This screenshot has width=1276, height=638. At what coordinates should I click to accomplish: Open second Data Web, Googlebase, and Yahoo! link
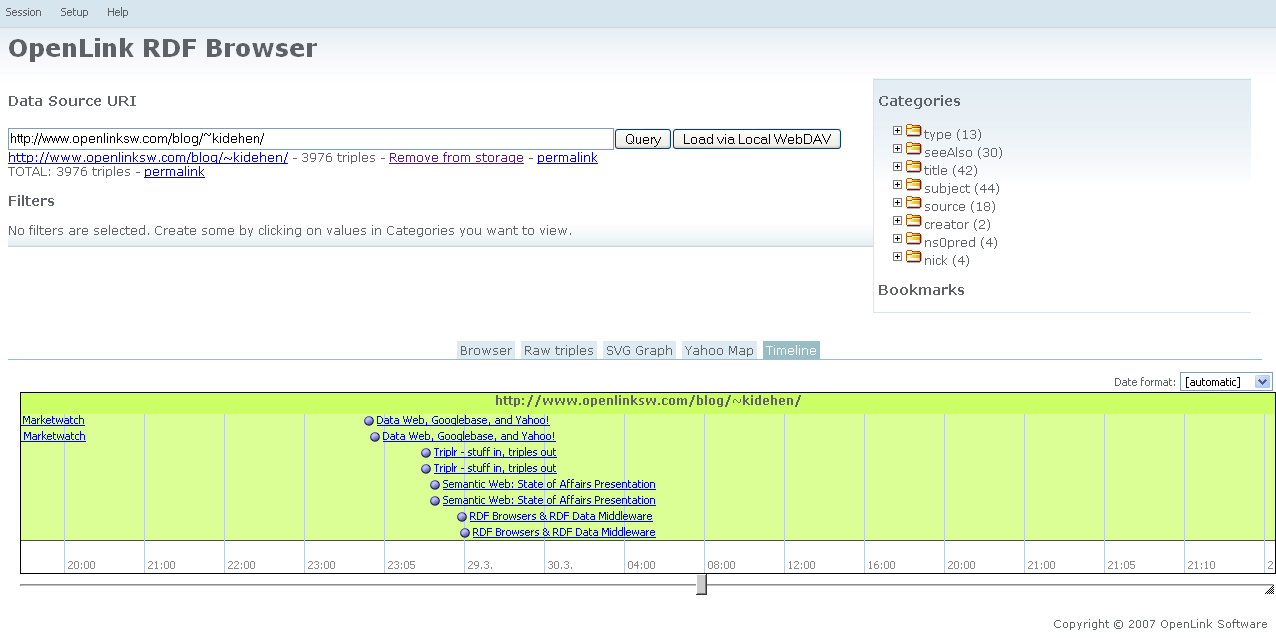pos(469,437)
